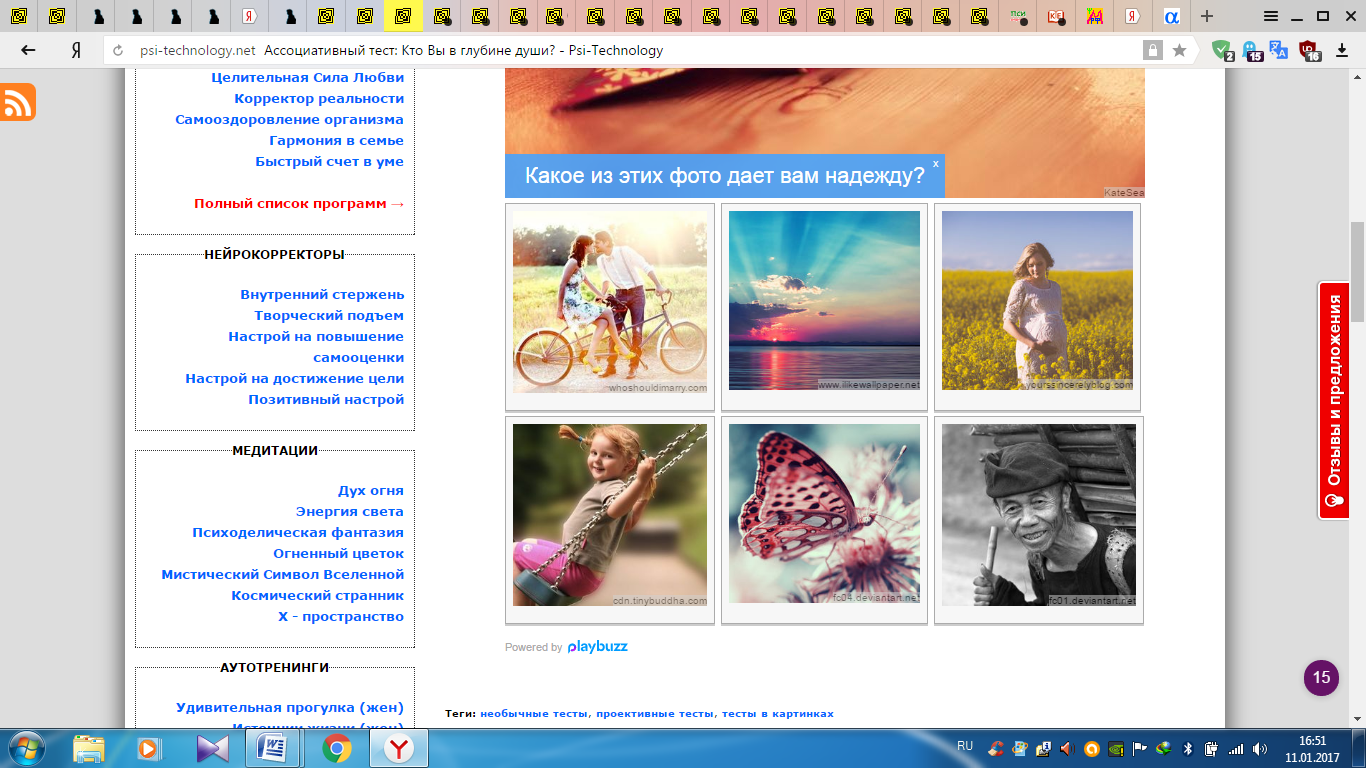Screen dimensions: 1366x768
Task: Click the padlock icon in the address bar
Action: tap(1153, 50)
